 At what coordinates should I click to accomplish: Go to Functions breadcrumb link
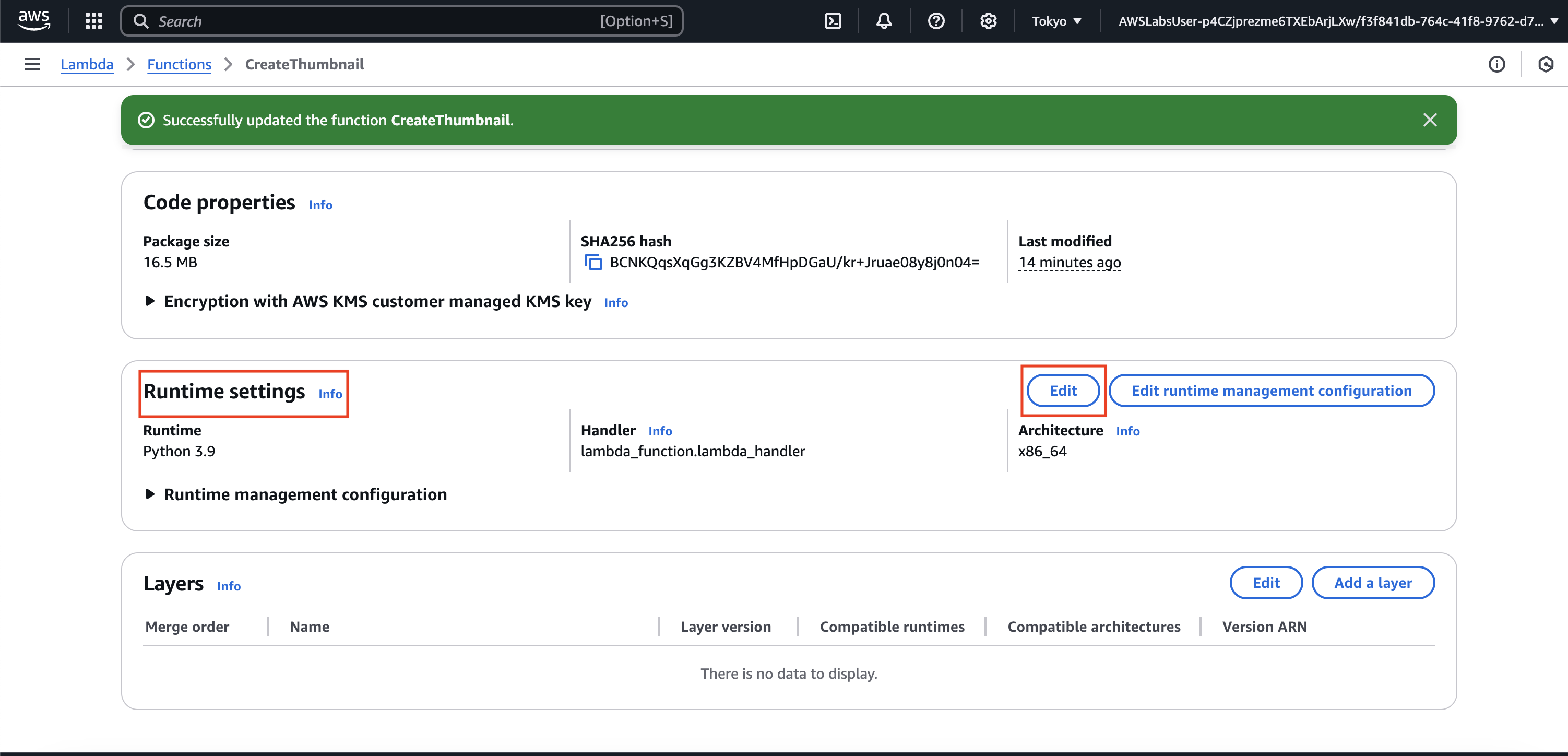(179, 65)
